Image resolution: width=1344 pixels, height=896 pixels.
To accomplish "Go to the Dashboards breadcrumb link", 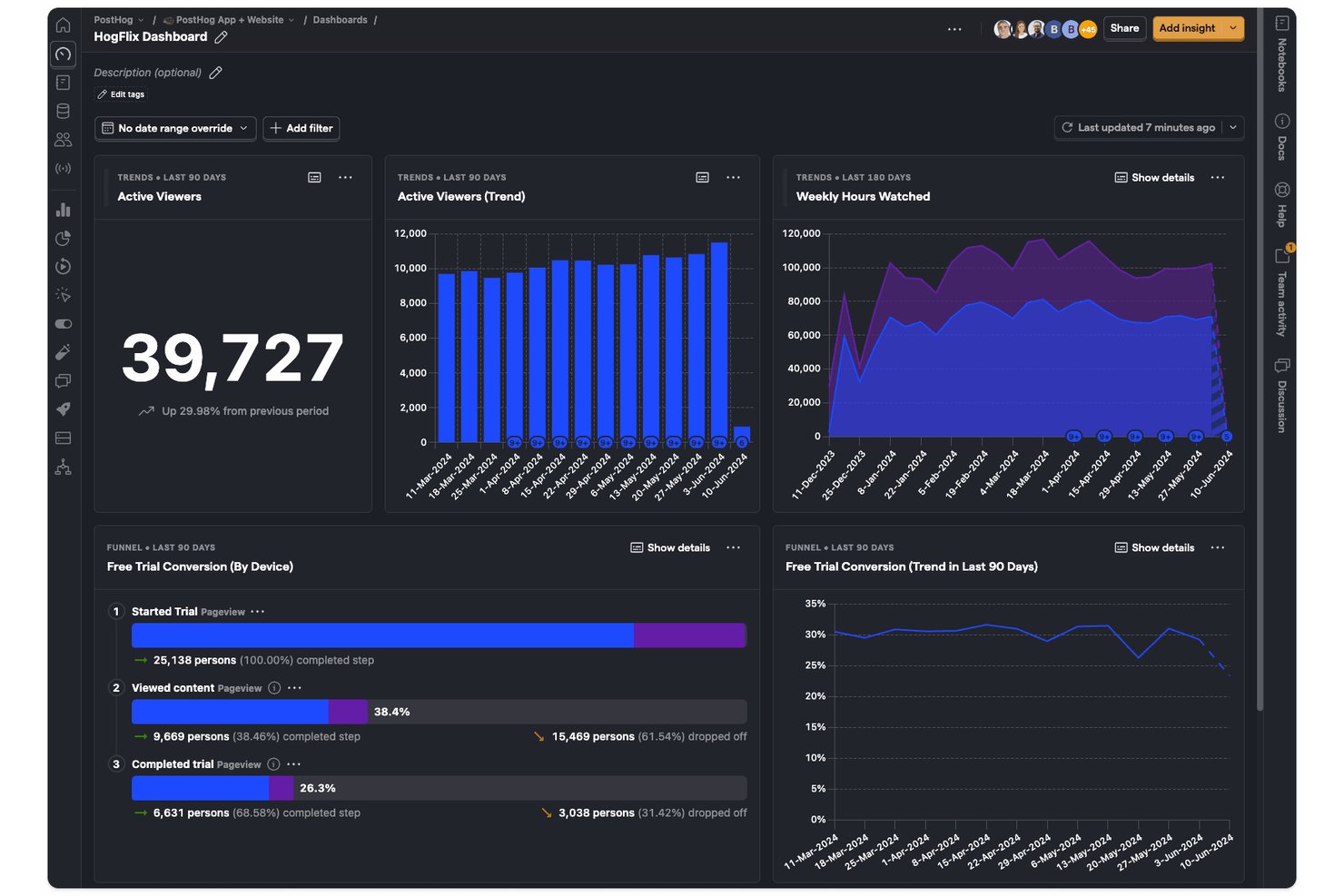I will tap(341, 20).
